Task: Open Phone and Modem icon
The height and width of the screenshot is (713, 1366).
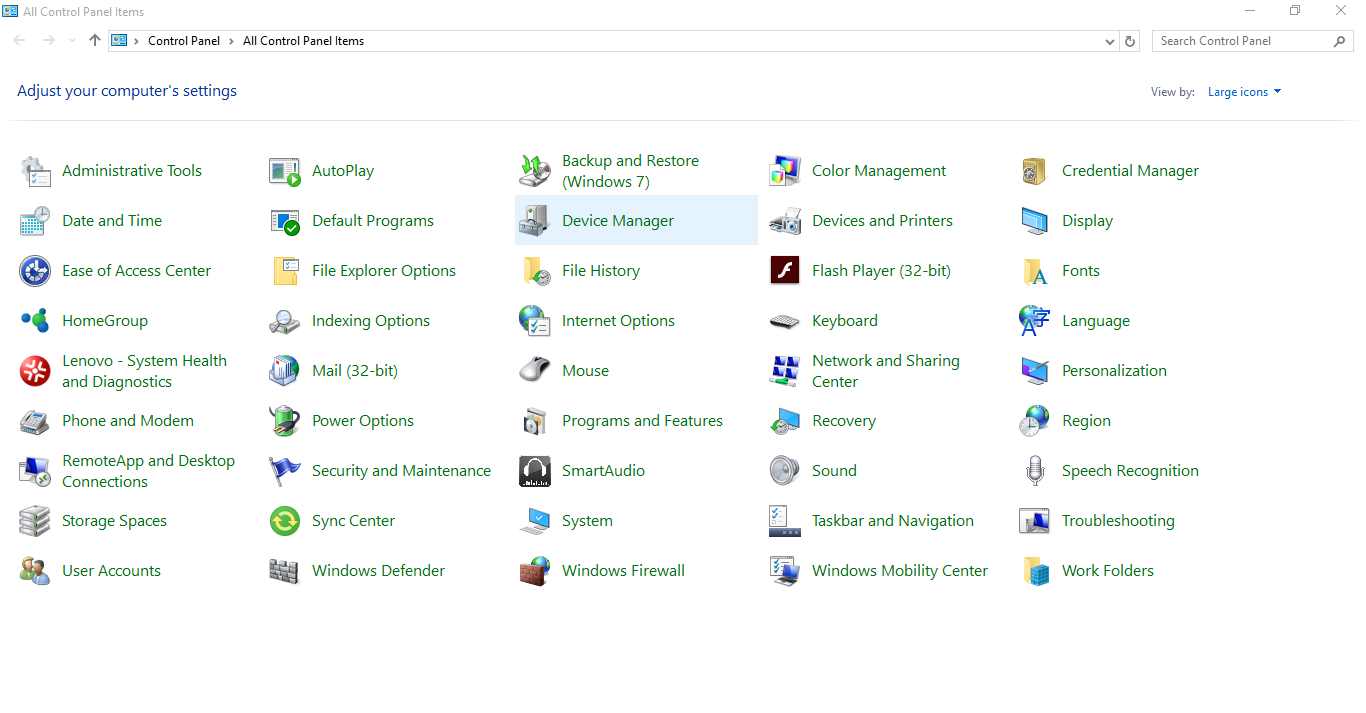Action: click(x=35, y=421)
